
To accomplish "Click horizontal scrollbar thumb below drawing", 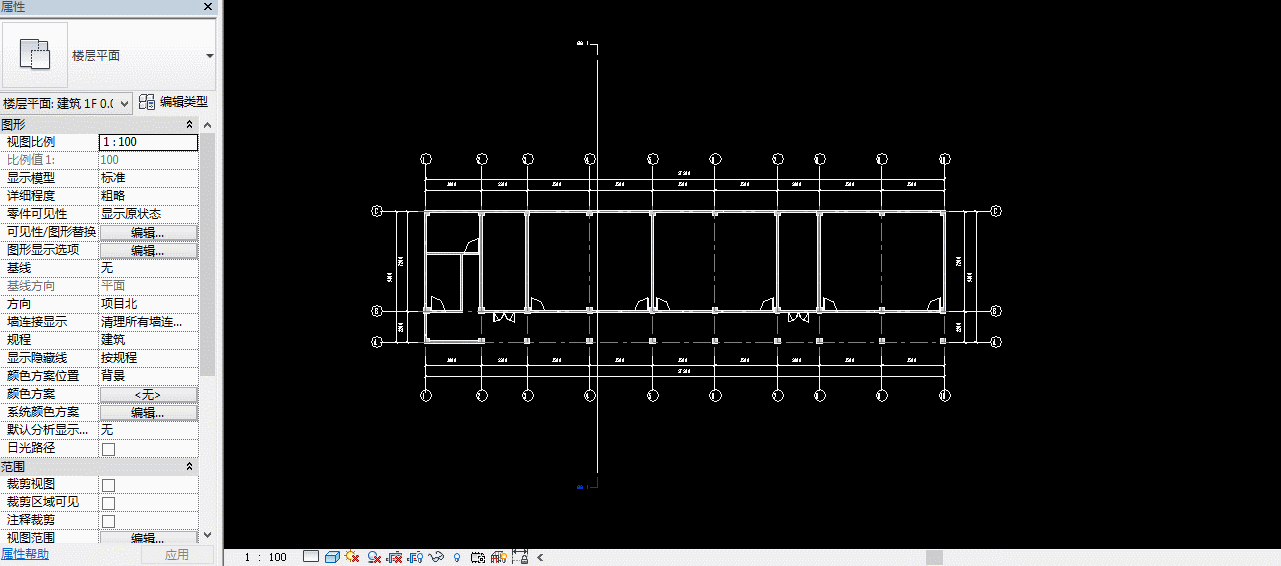I will tap(934, 557).
